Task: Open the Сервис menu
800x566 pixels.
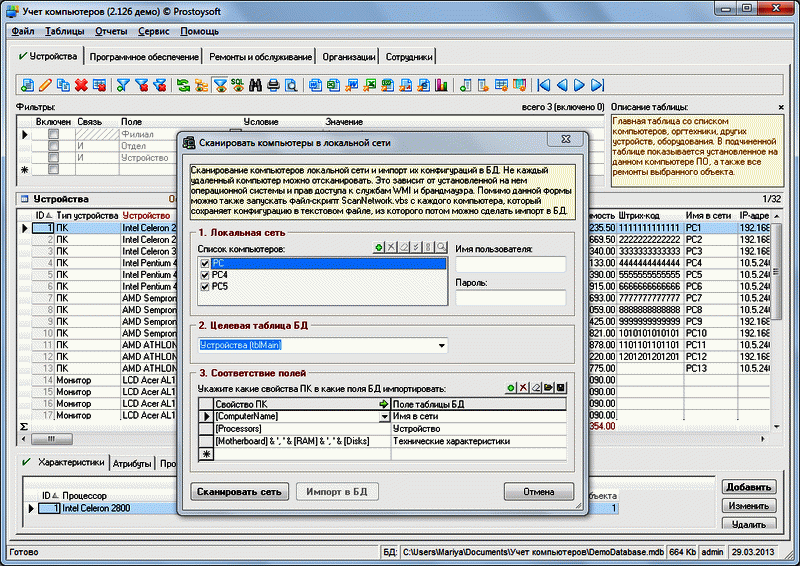Action: [153, 31]
